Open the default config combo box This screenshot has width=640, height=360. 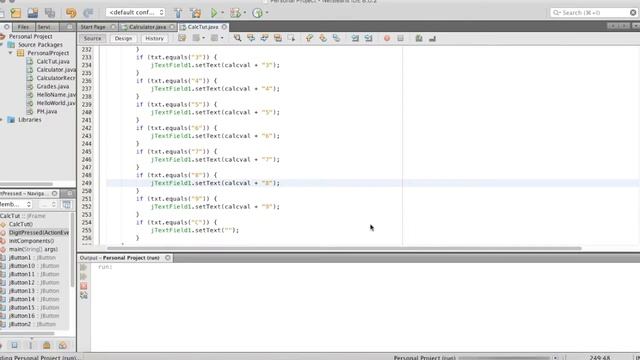(136, 13)
